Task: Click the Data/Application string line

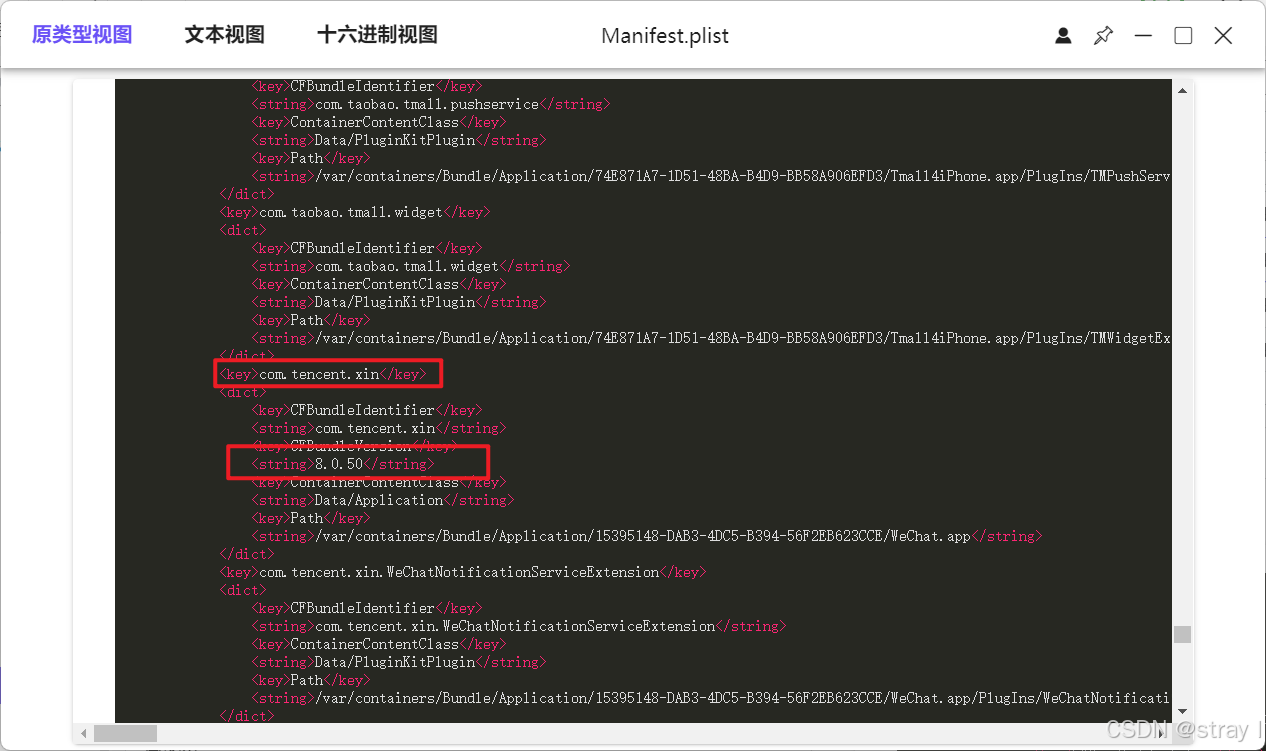Action: (382, 500)
